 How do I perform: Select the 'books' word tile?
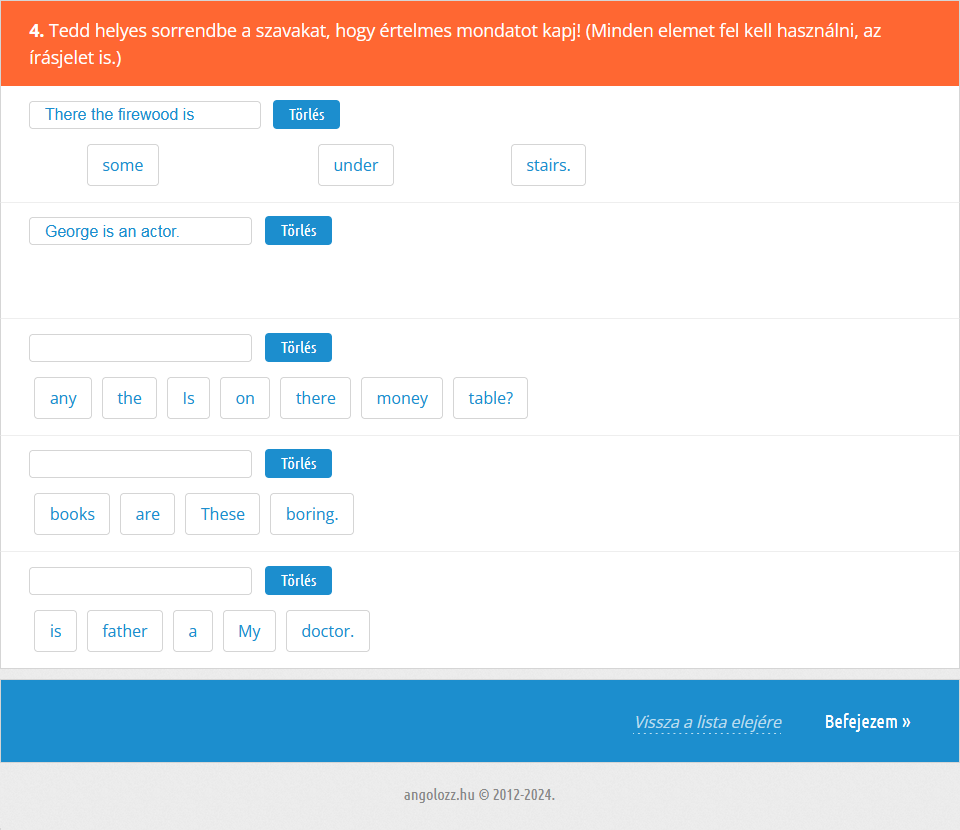click(x=72, y=514)
